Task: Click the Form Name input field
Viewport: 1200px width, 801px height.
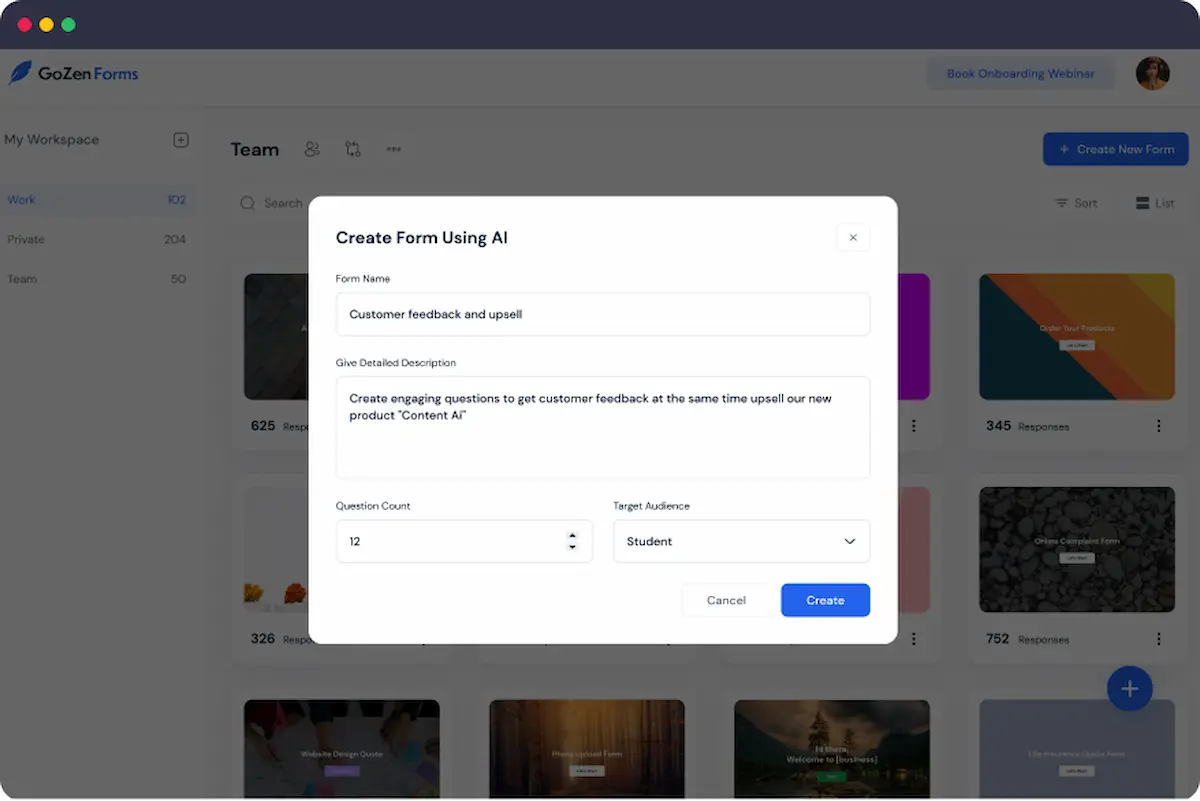Action: coord(603,313)
